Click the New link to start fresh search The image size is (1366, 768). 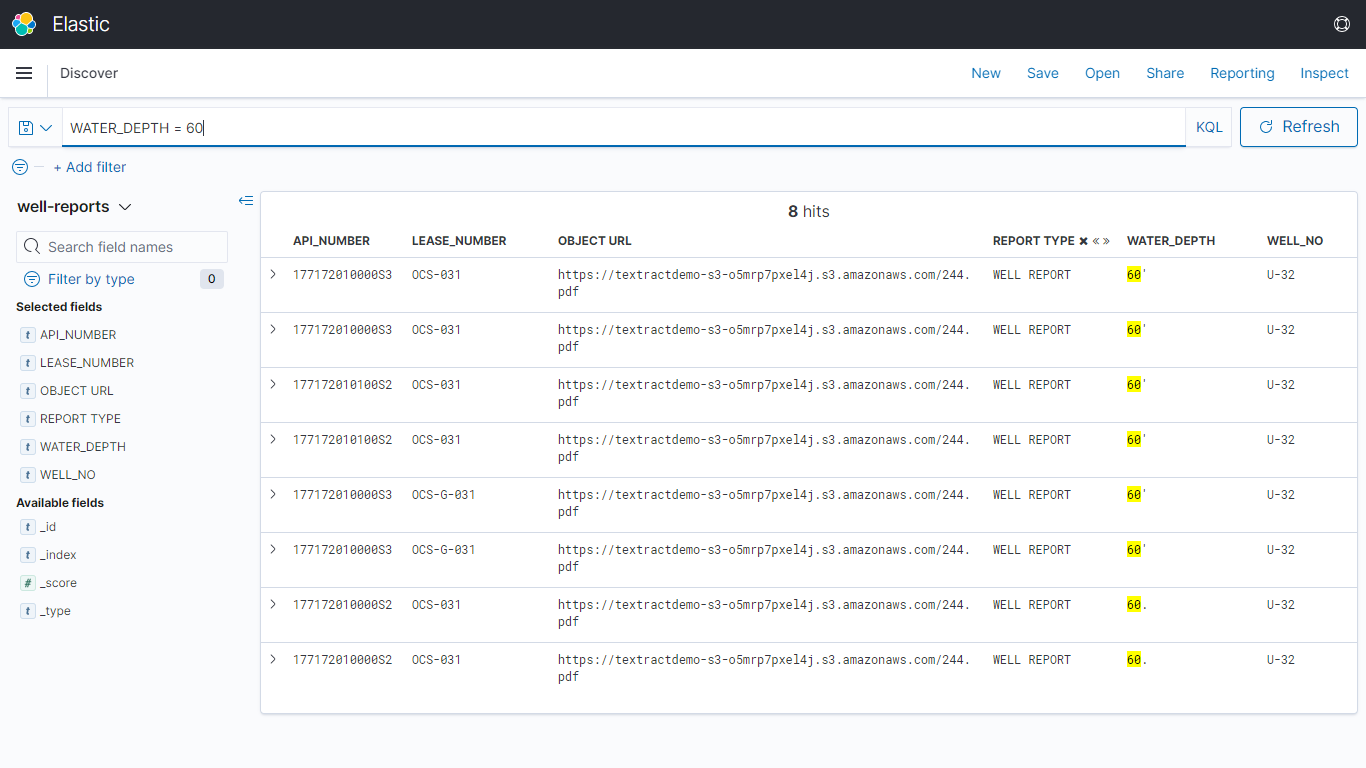986,73
